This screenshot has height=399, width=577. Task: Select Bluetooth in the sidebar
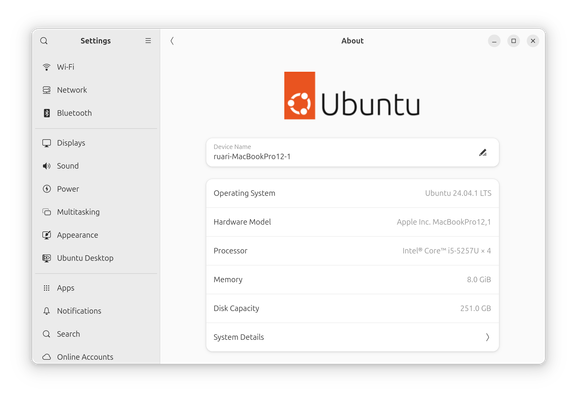click(x=96, y=113)
